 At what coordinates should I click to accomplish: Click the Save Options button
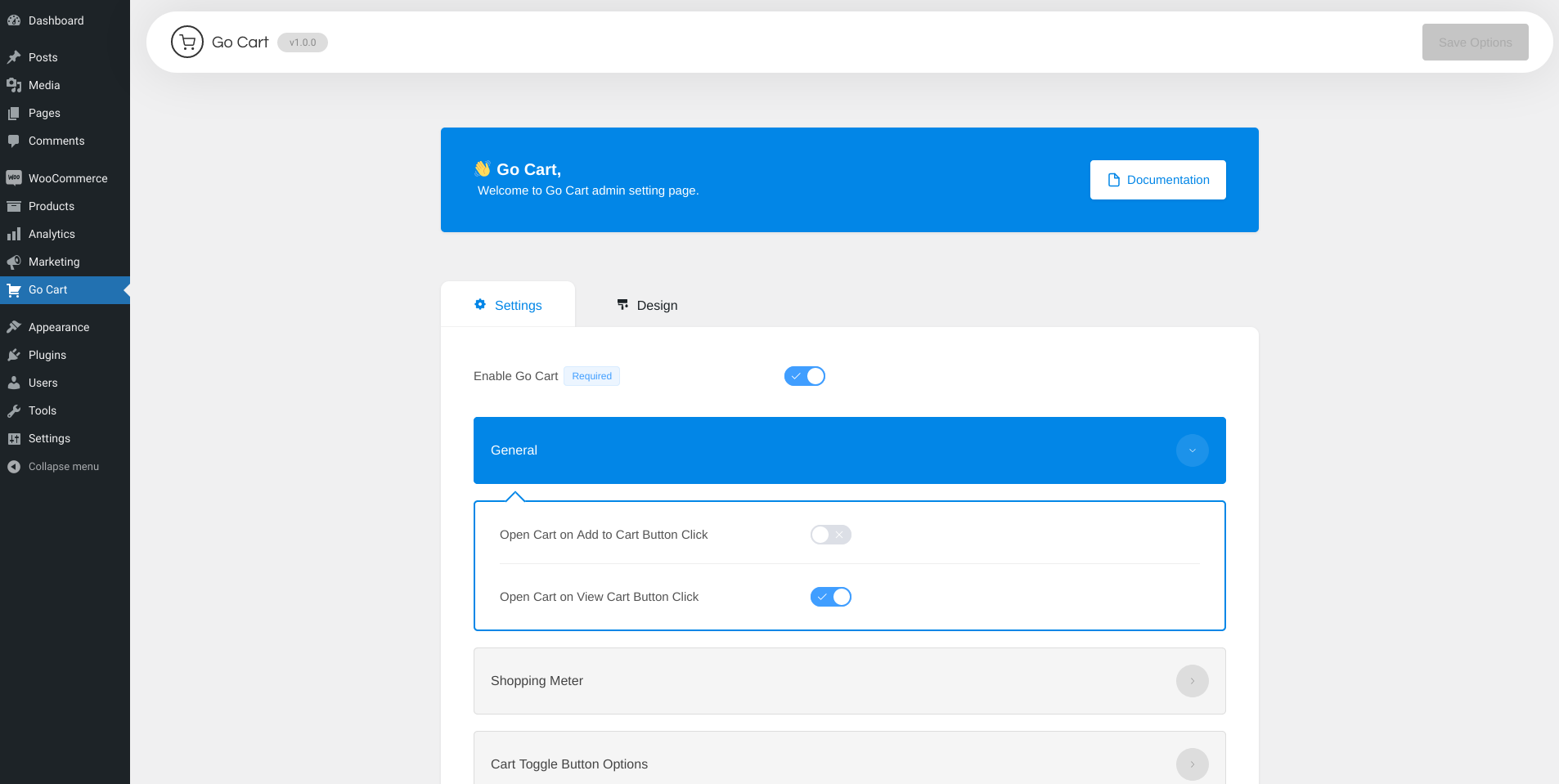click(x=1475, y=43)
